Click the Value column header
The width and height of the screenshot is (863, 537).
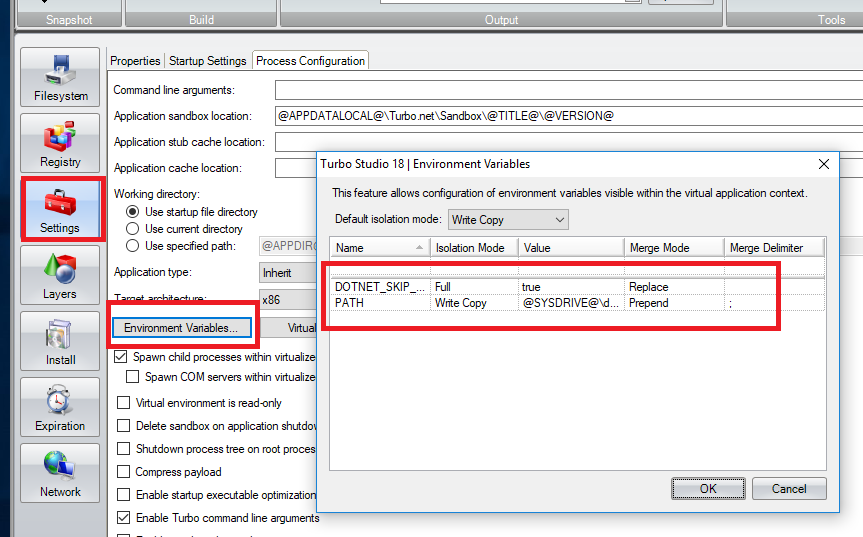click(571, 248)
